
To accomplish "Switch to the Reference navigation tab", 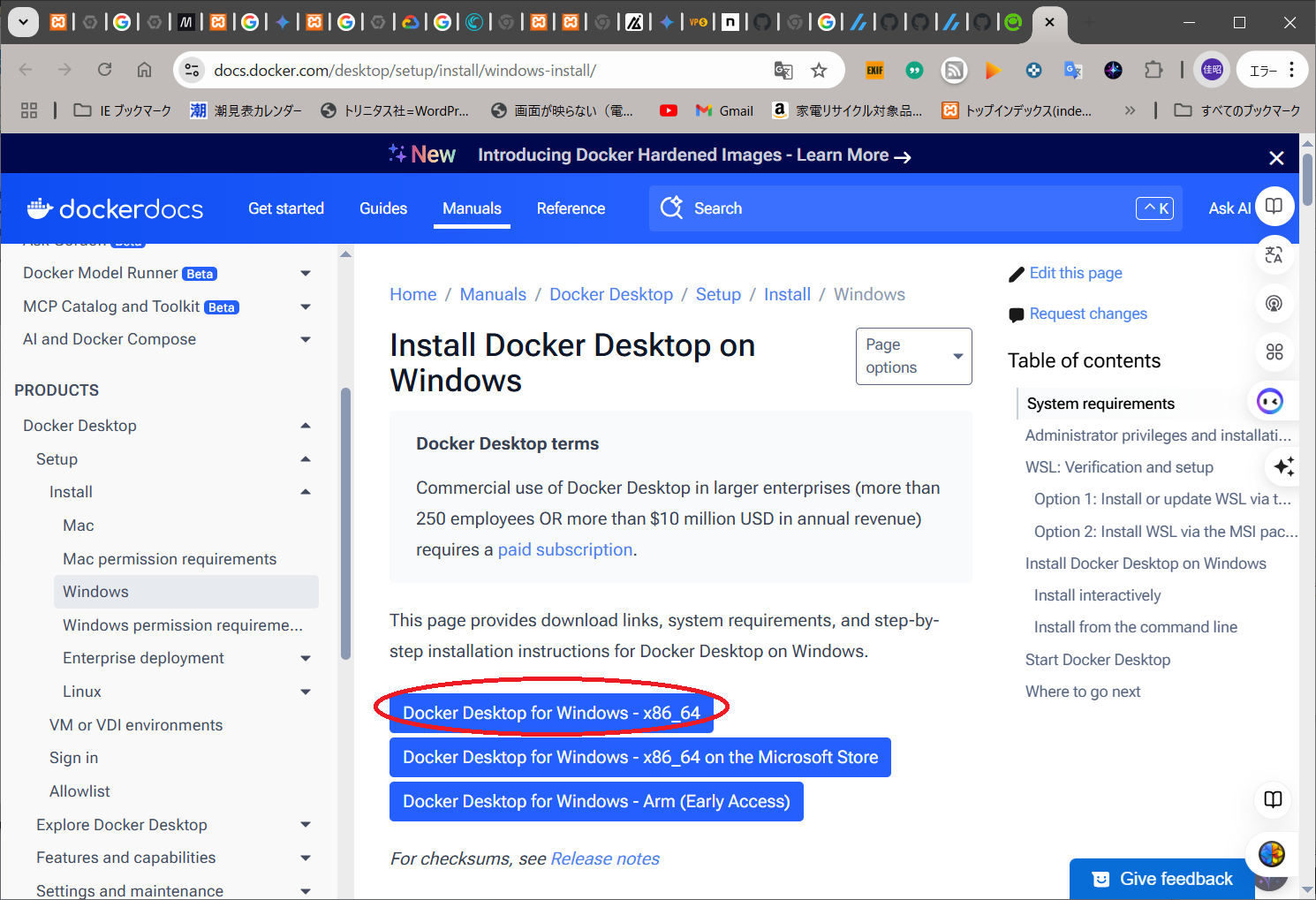I will 571,208.
